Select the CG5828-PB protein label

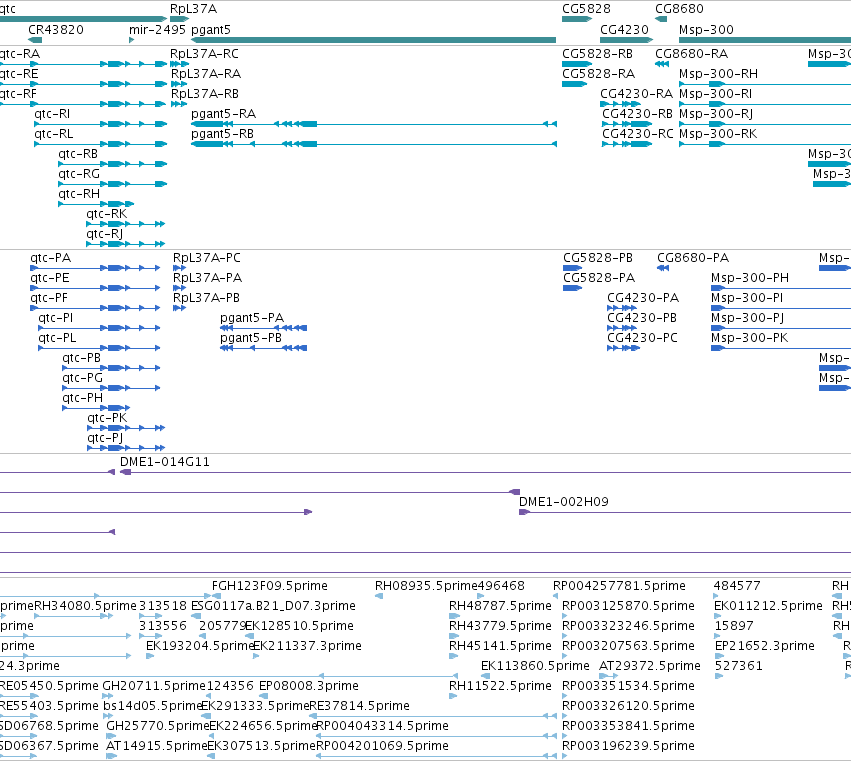[598, 258]
